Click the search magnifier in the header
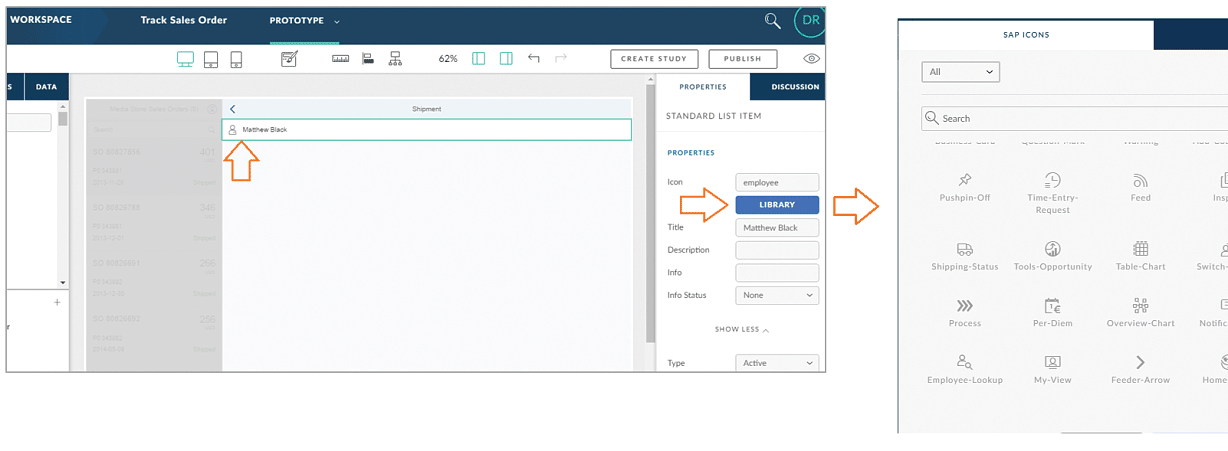Screen dimensions: 1228x451 772,20
